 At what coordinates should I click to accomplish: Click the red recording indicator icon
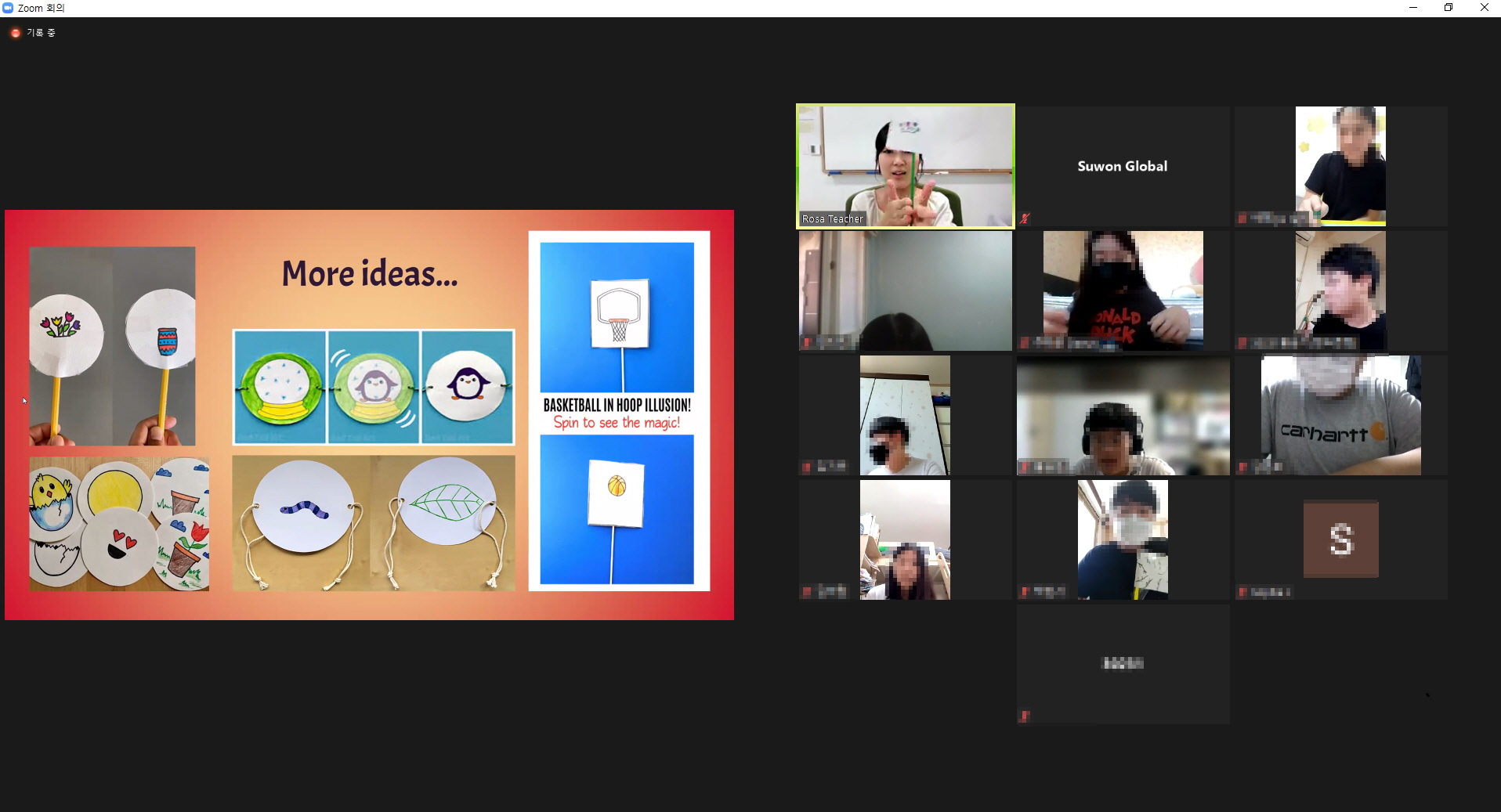pos(15,33)
